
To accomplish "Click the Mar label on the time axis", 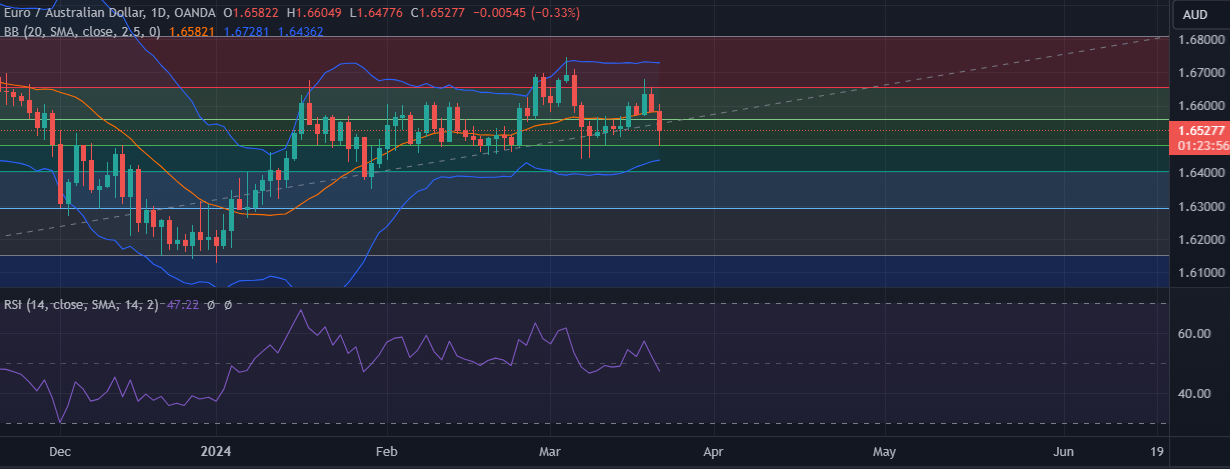I will click(x=550, y=452).
